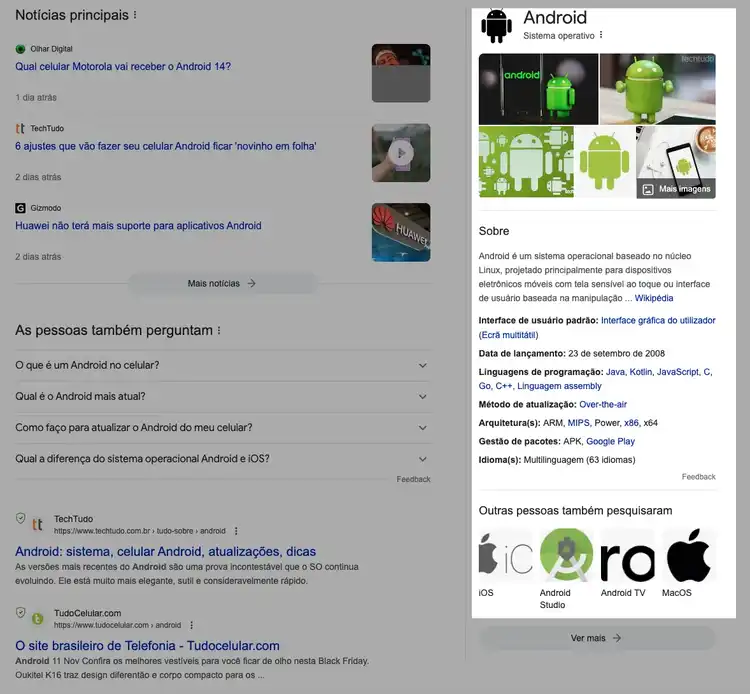Click the 'C++' language link
Viewport: 750px width, 694px height.
point(504,386)
